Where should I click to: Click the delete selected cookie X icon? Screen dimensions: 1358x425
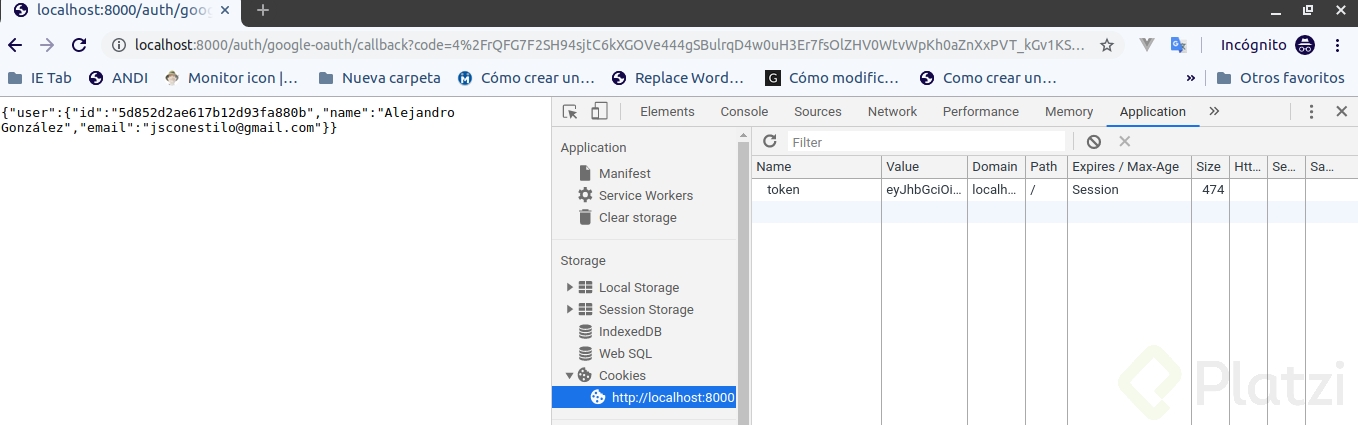tap(1124, 142)
